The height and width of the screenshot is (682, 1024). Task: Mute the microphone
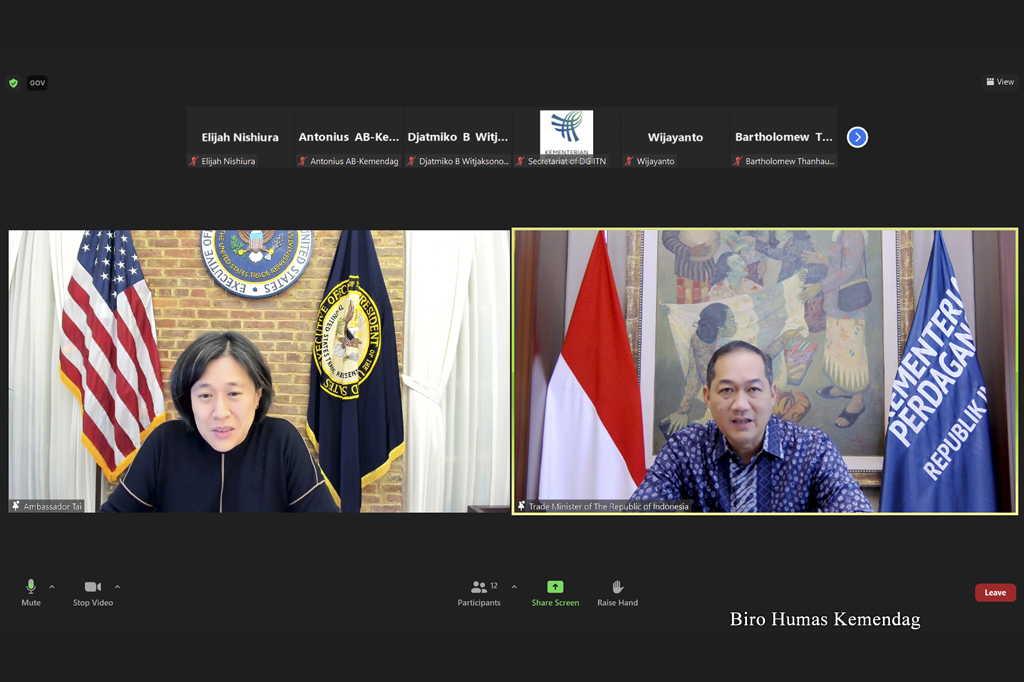click(x=30, y=588)
